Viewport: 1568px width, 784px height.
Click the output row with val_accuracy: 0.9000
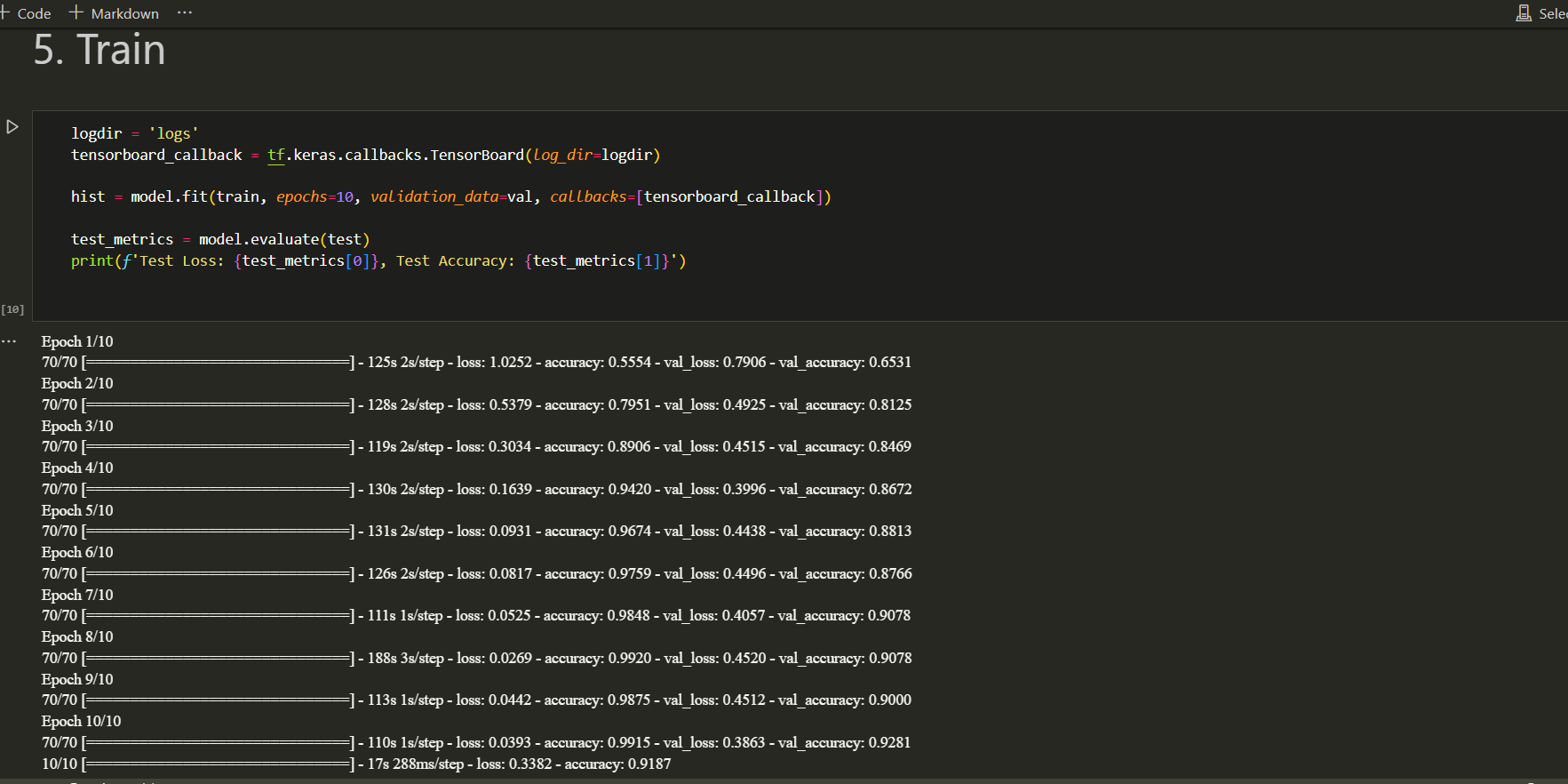[x=476, y=700]
